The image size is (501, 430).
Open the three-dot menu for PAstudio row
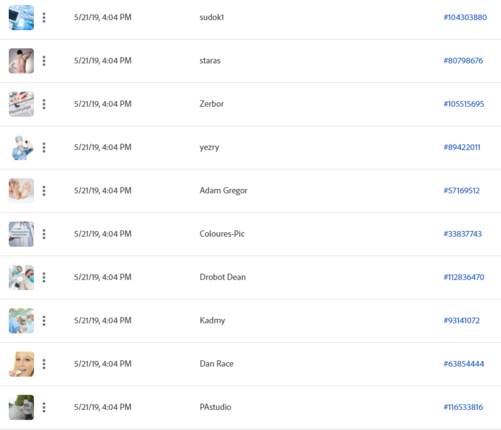coord(44,407)
